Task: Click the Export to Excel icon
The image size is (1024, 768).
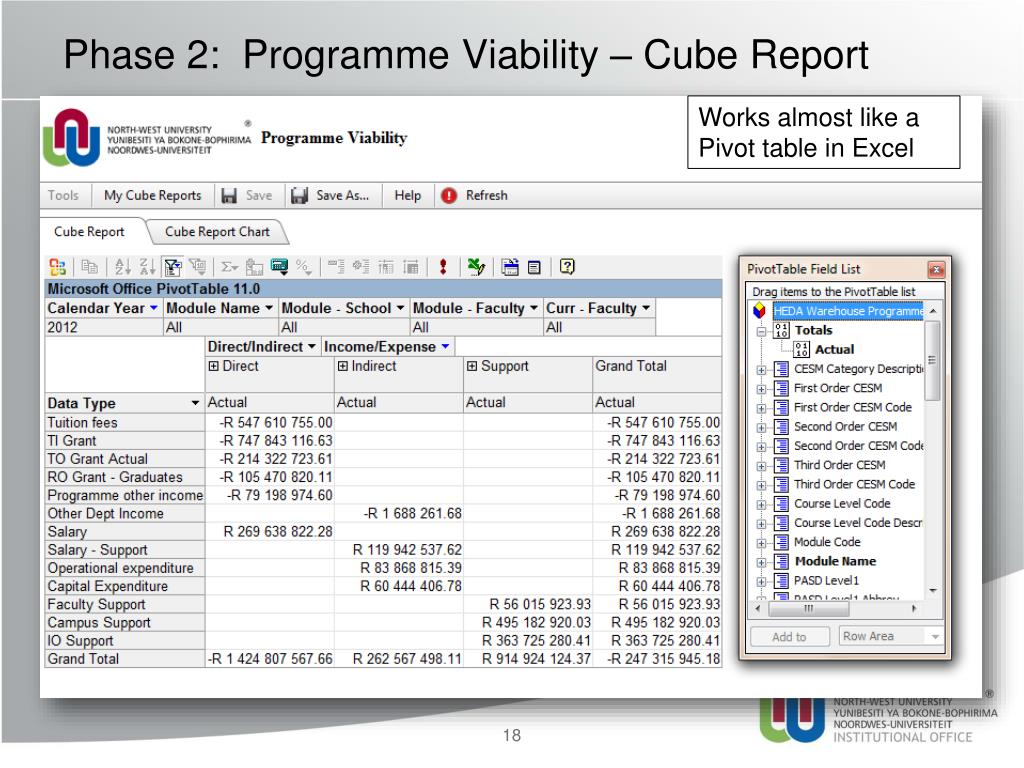Action: pyautogui.click(x=477, y=267)
